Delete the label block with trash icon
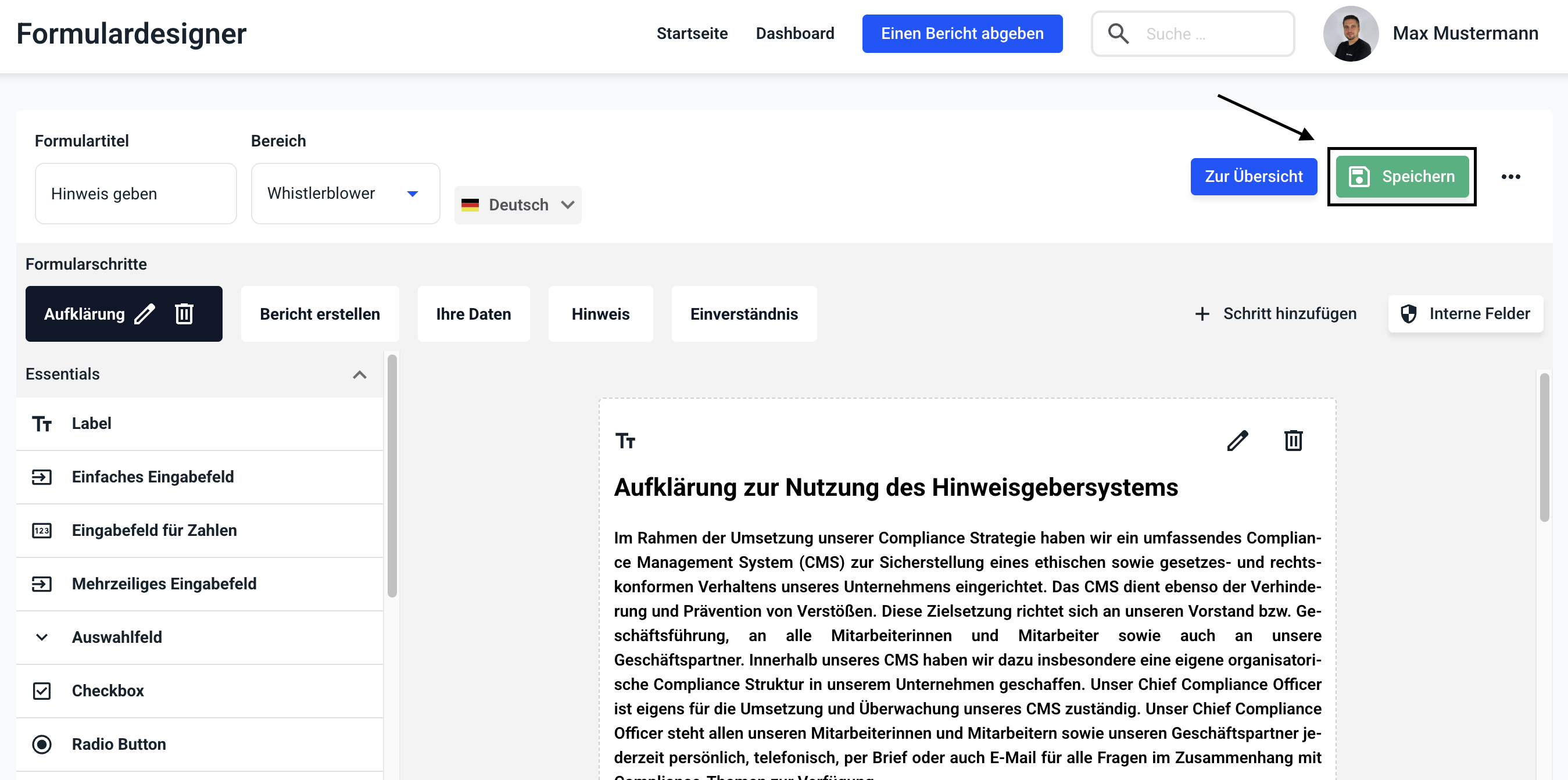 pos(1293,440)
